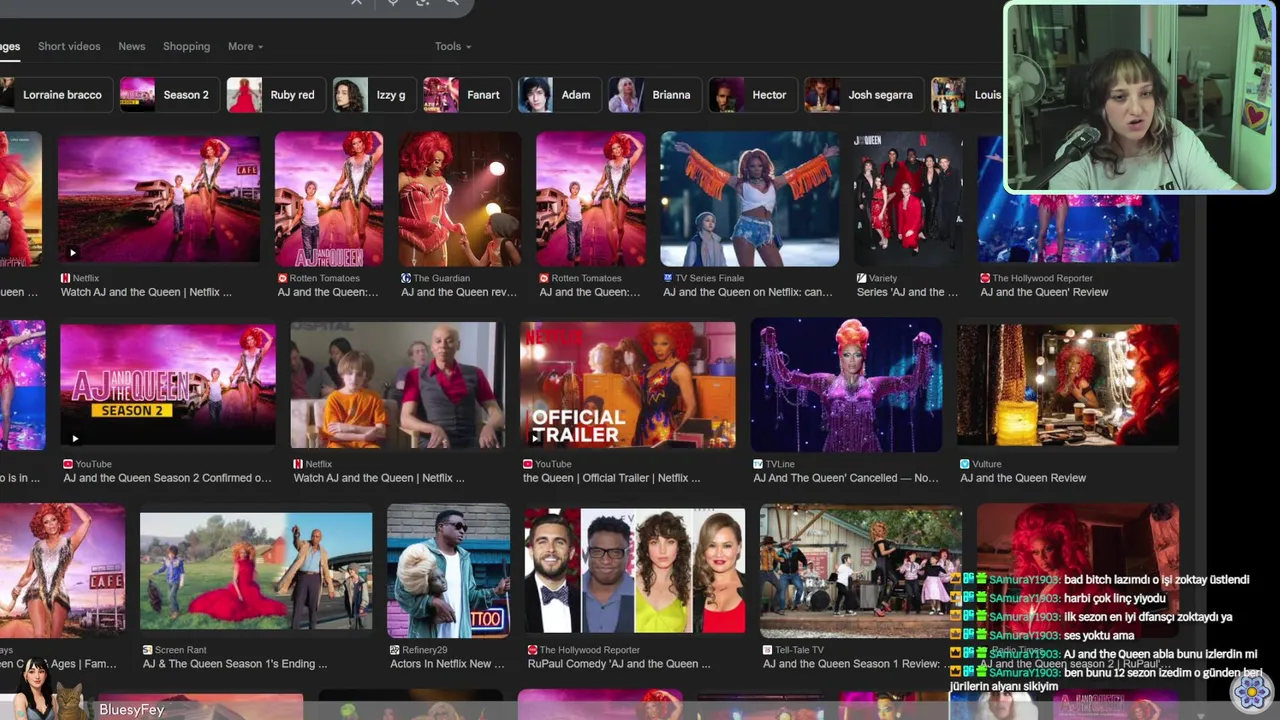Open the dressing room mirror thumbnail
This screenshot has width=1280, height=720.
pos(1067,385)
